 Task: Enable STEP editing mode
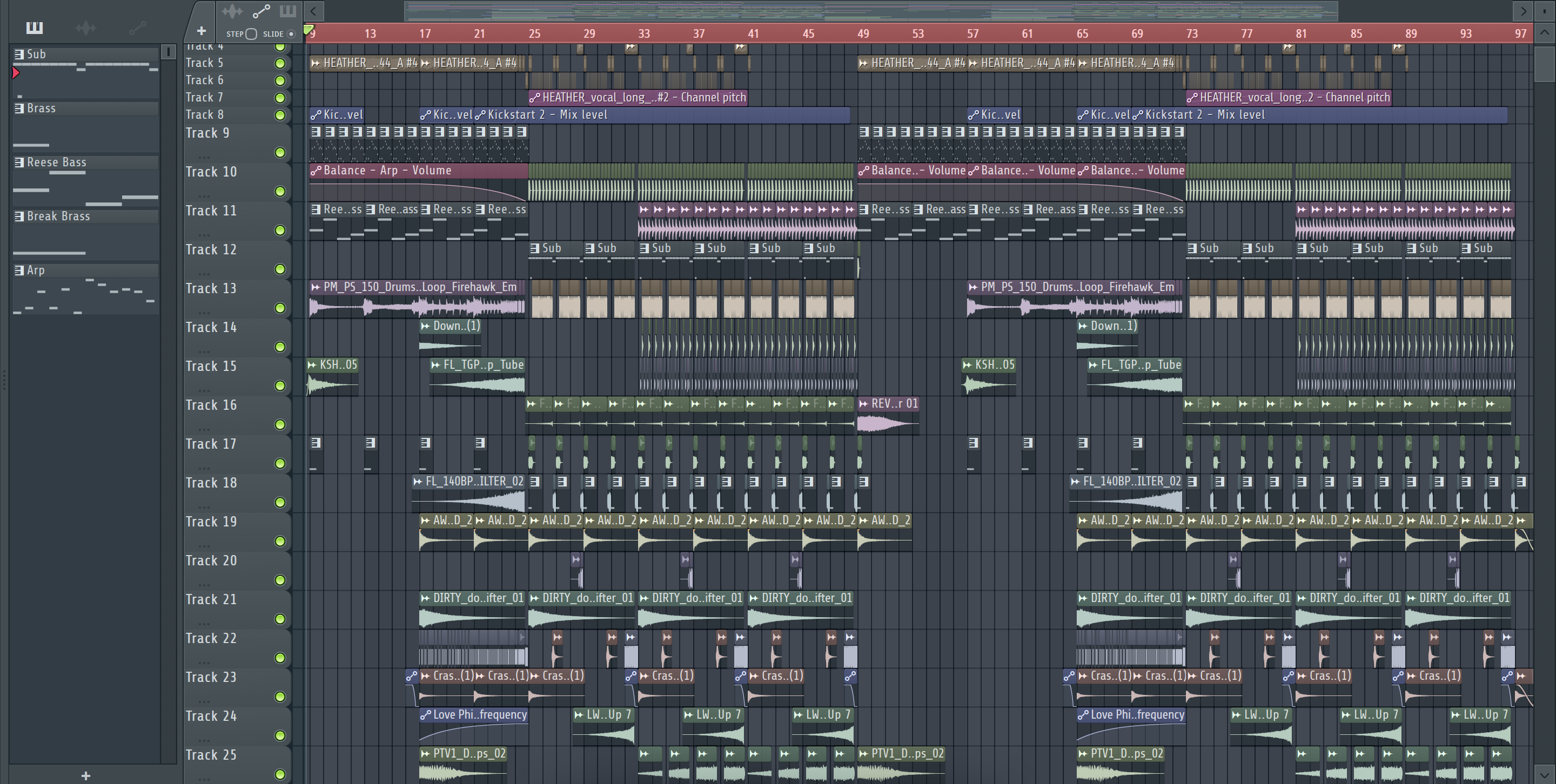(251, 34)
